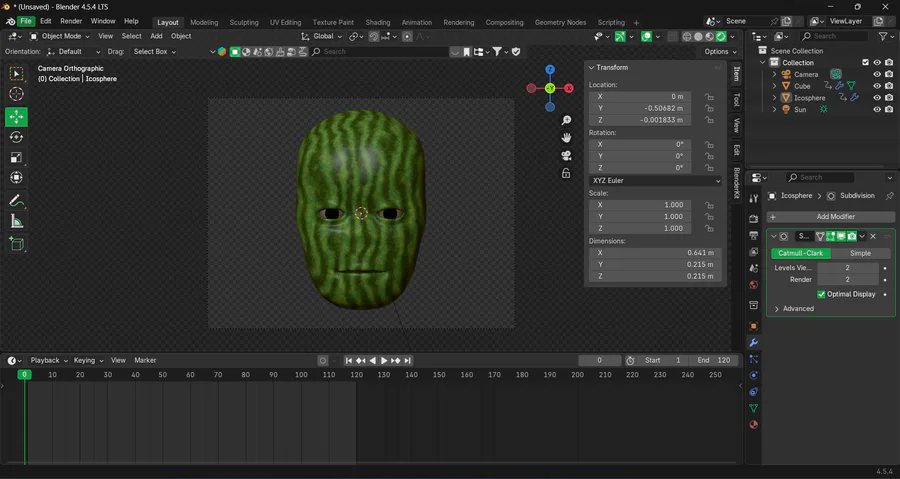Hide the Cube in the viewport

pos(877,86)
